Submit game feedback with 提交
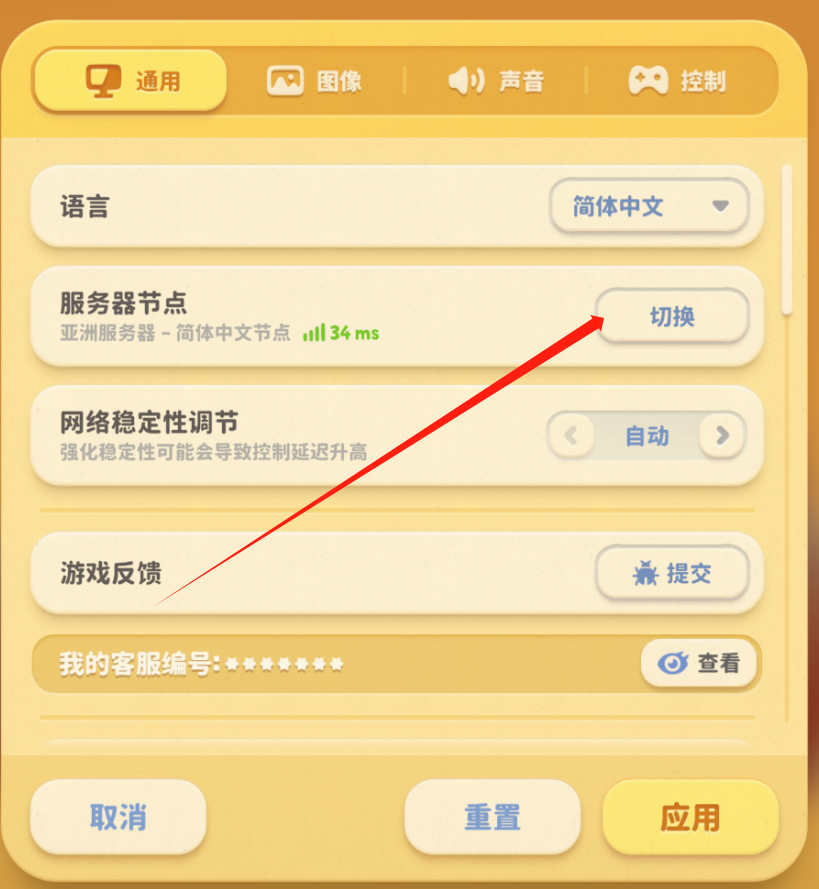The image size is (819, 889). [672, 573]
